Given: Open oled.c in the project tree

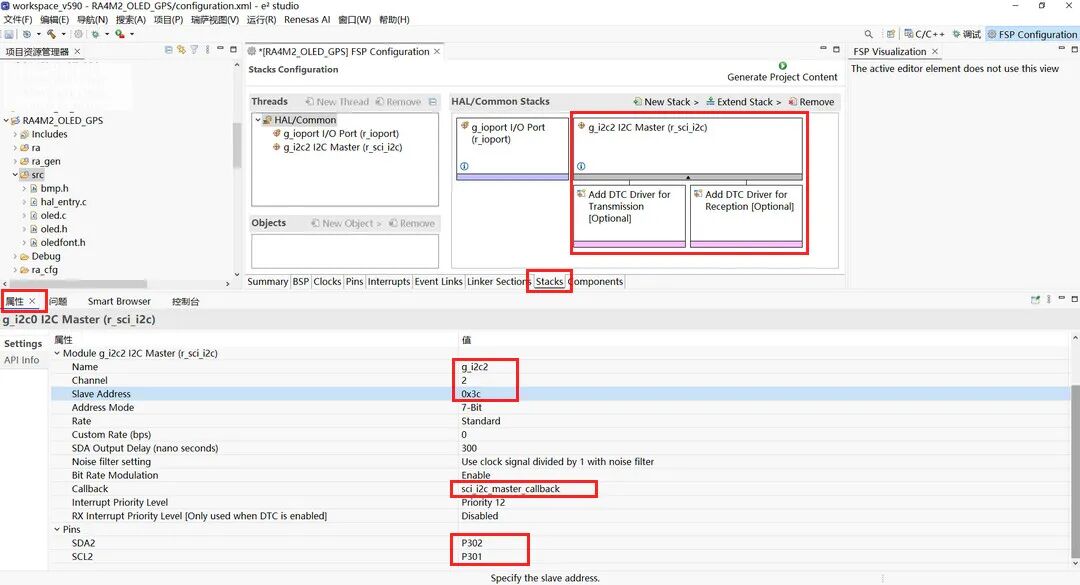Looking at the screenshot, I should pyautogui.click(x=53, y=216).
